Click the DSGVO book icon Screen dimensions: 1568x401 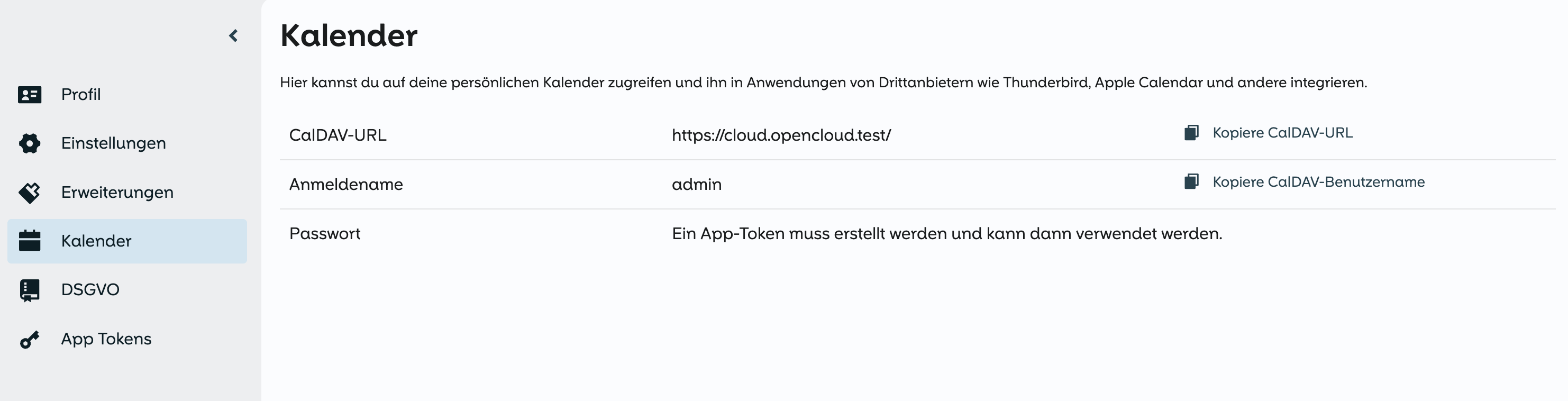coord(29,290)
